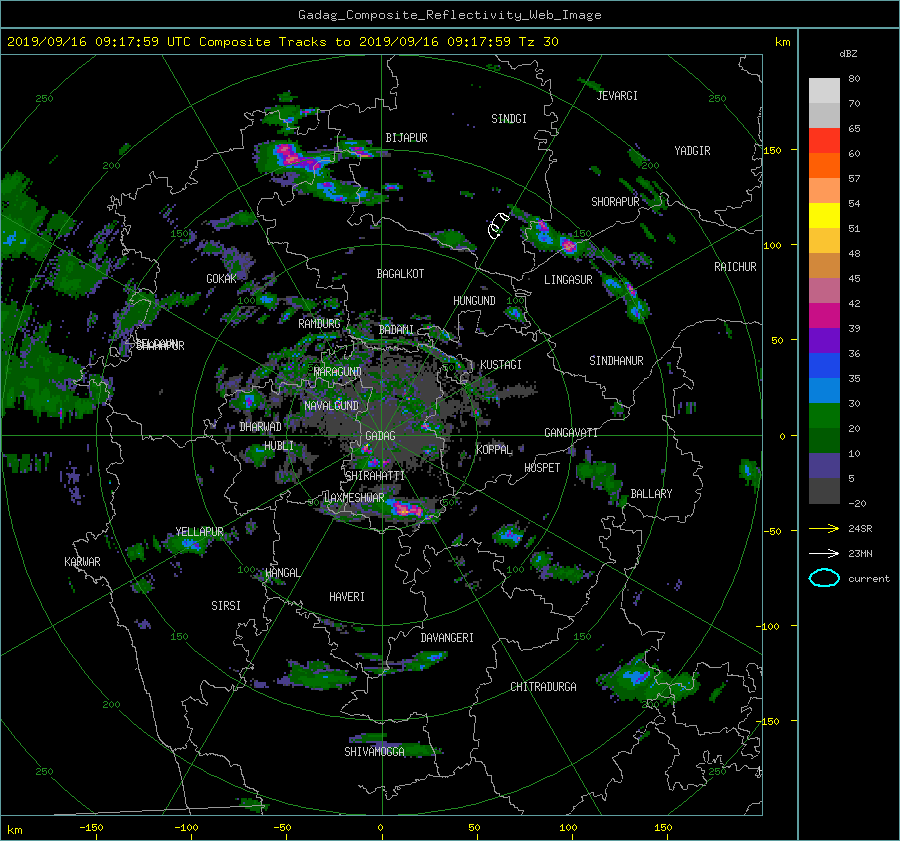Click the KARWAR city label
The height and width of the screenshot is (841, 900).
click(82, 562)
